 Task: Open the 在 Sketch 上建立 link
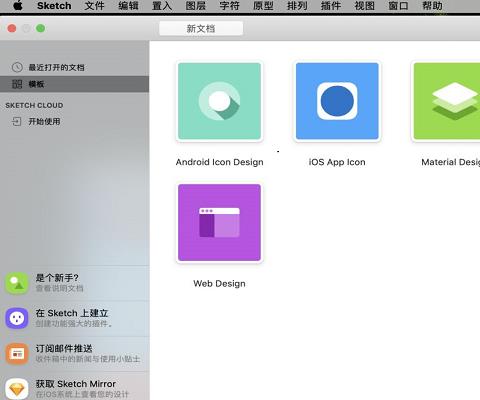72,313
